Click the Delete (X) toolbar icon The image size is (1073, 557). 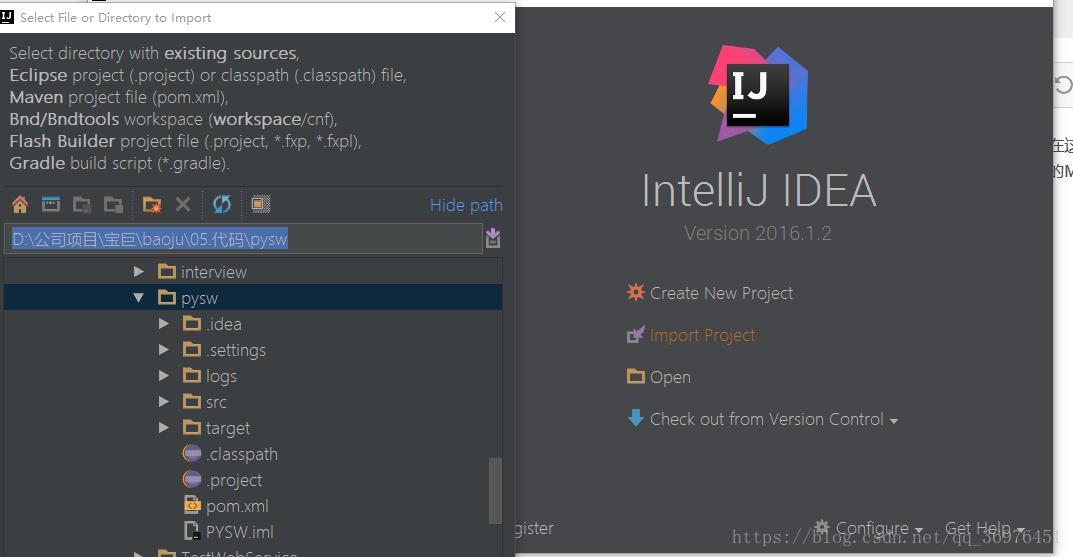coord(183,204)
